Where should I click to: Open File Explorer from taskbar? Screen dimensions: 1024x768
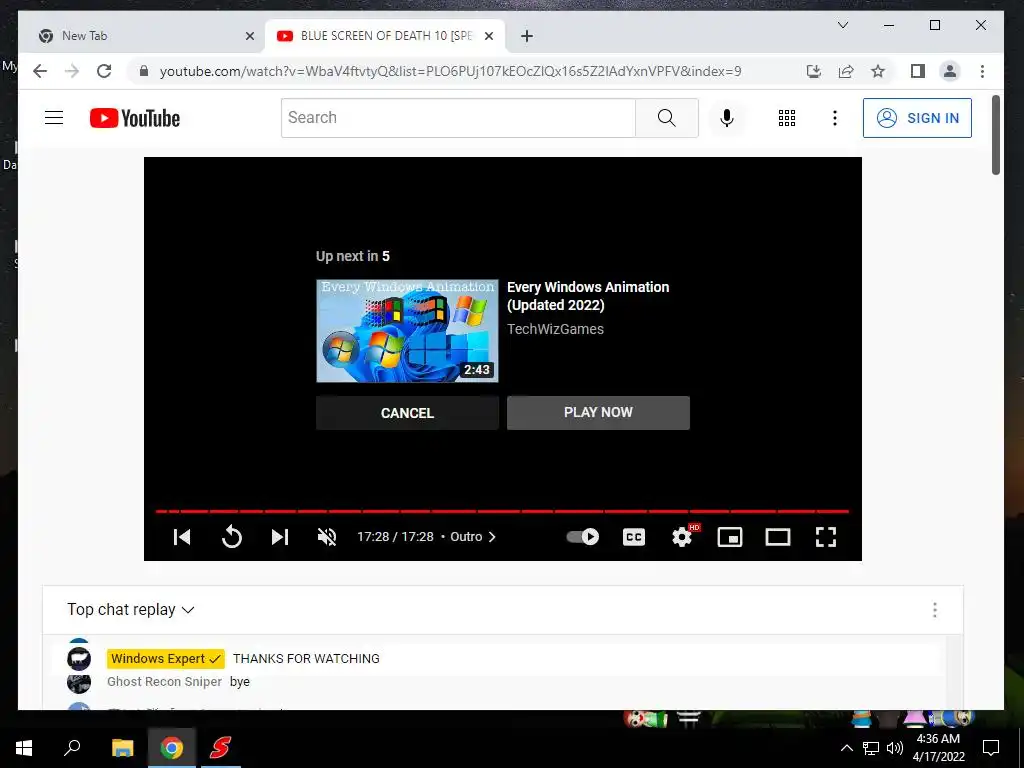(122, 748)
